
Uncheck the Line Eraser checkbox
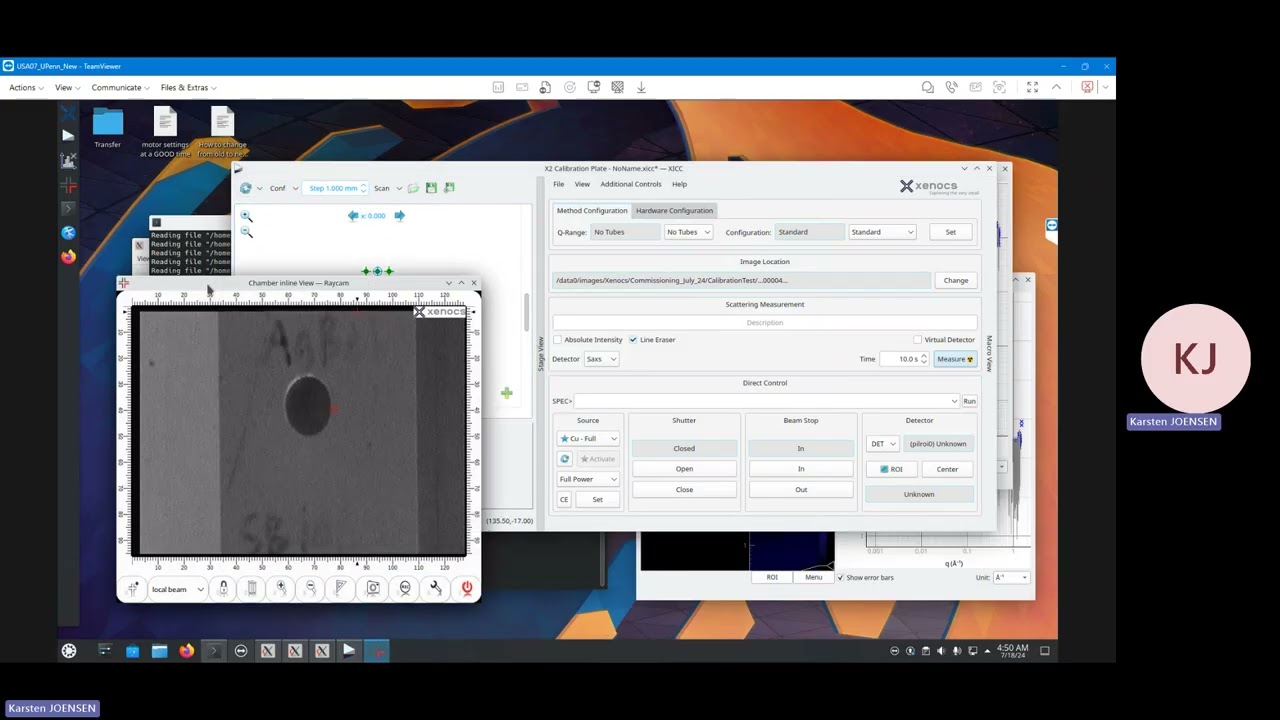tap(633, 340)
